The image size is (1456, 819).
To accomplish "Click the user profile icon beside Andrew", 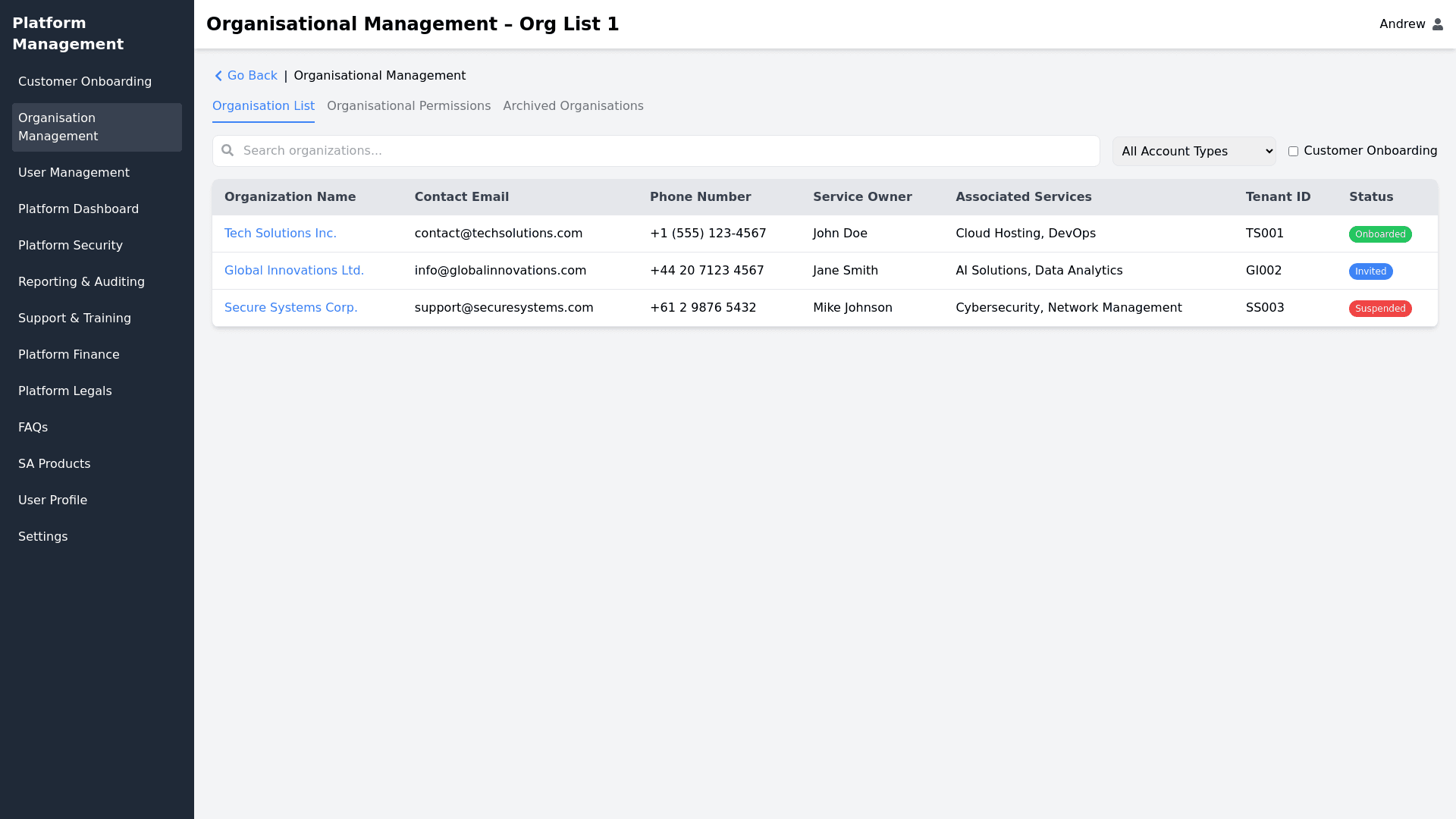I will click(x=1437, y=24).
